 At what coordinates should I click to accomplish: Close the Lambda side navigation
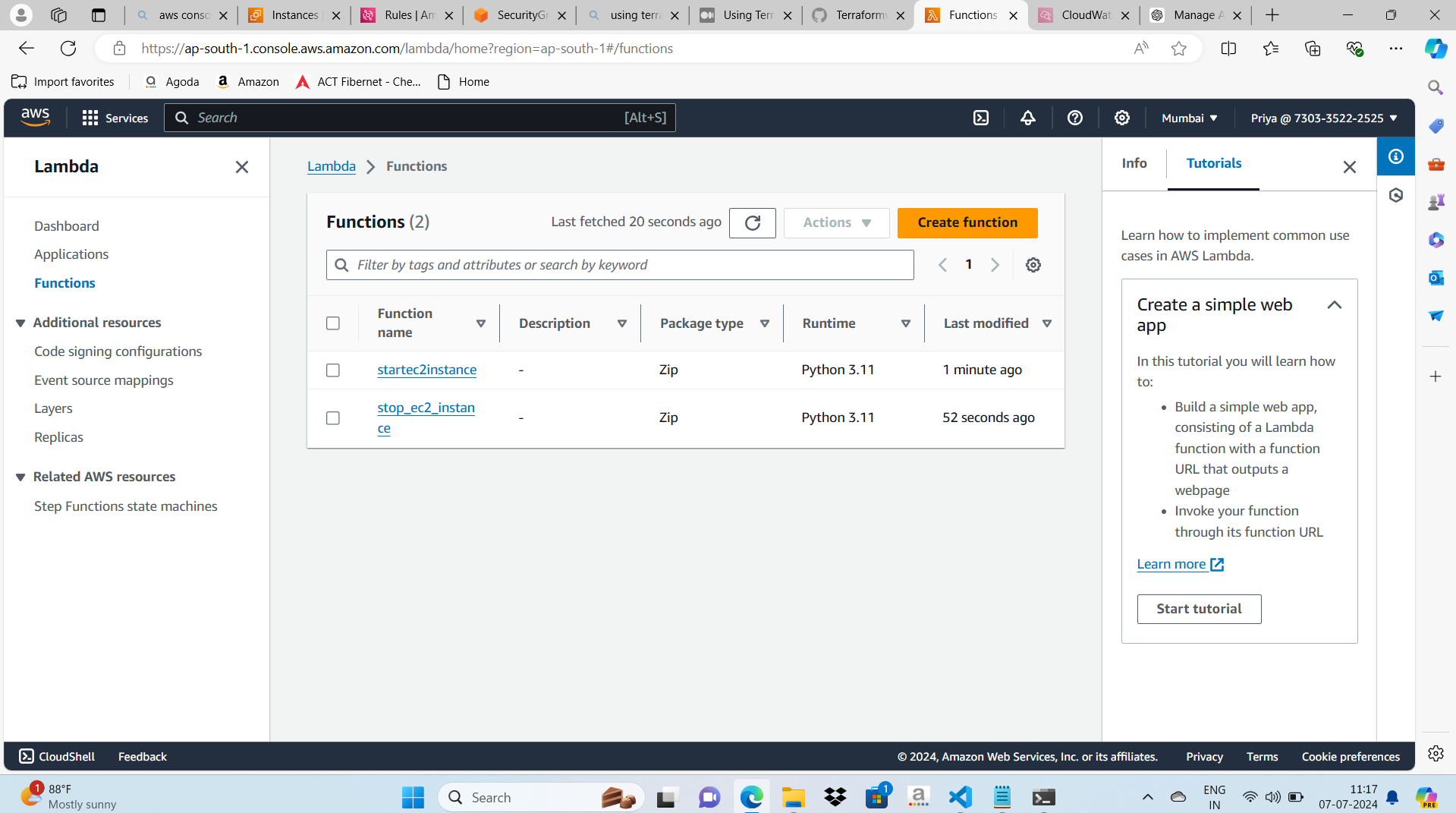click(x=242, y=167)
